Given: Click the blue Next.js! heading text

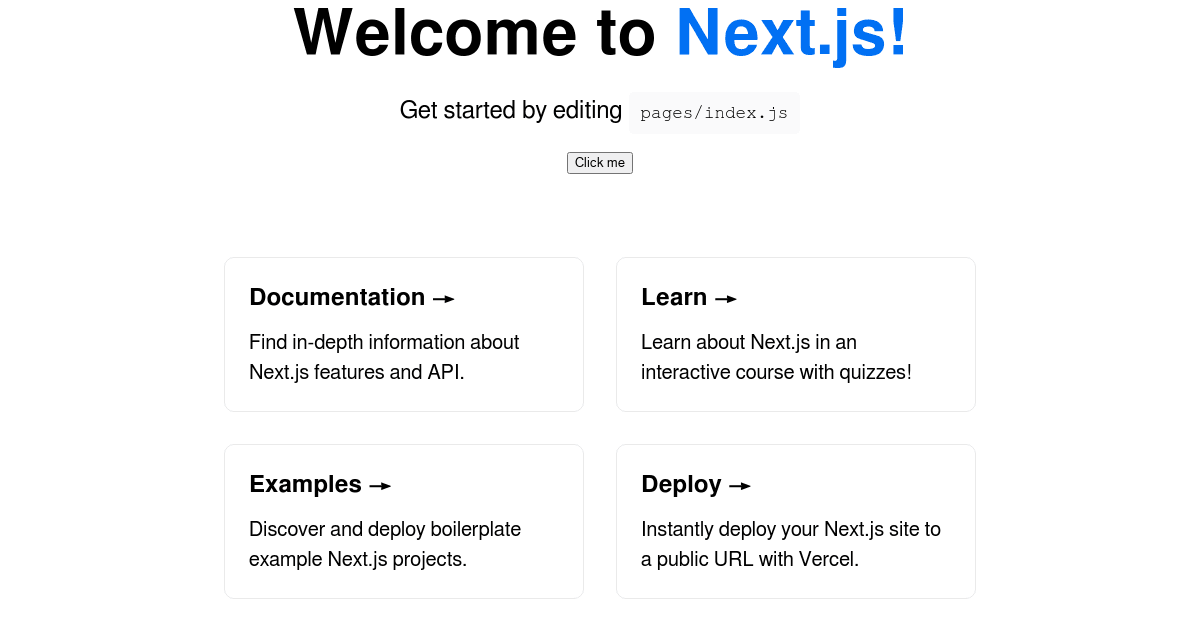Looking at the screenshot, I should click(790, 32).
